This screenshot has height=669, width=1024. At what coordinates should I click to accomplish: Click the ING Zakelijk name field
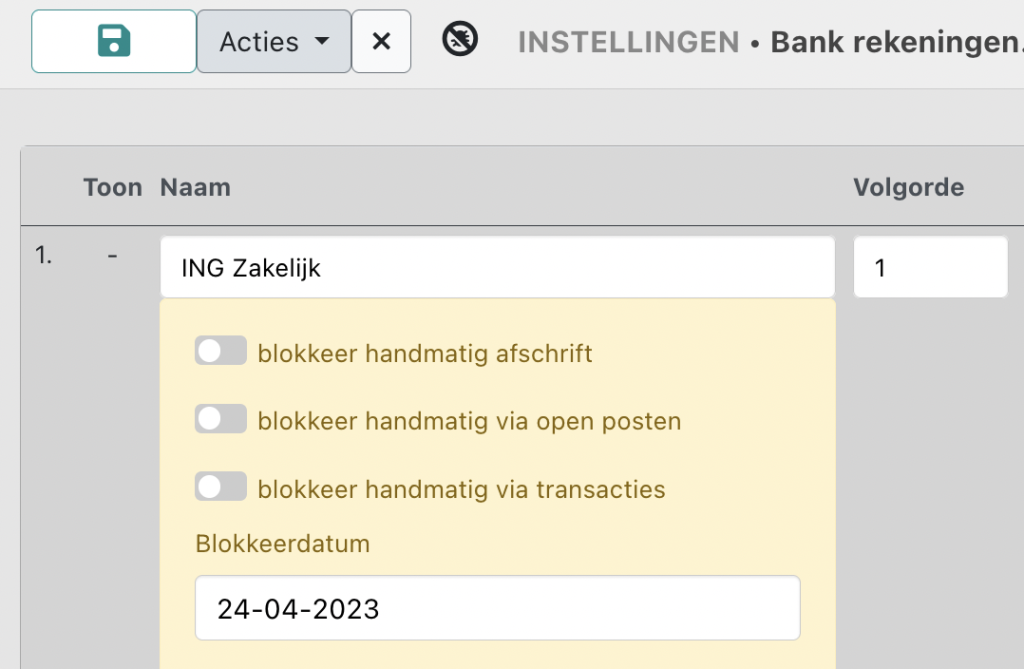pos(497,266)
